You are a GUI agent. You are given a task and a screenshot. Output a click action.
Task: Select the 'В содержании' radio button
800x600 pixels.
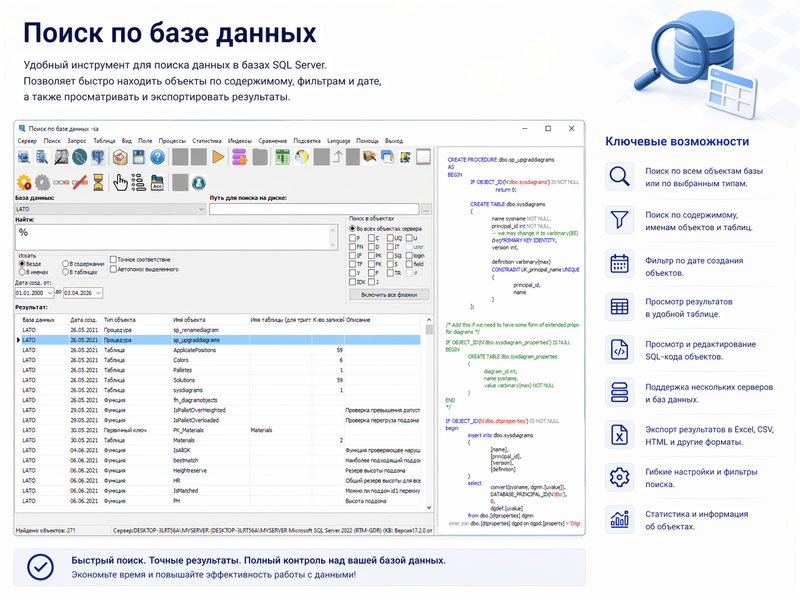[65, 264]
